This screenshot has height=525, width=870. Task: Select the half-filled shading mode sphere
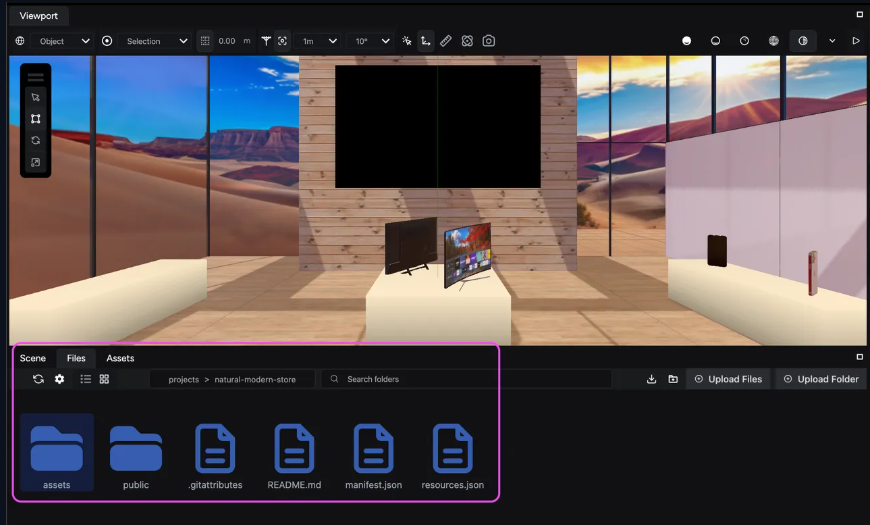(716, 41)
